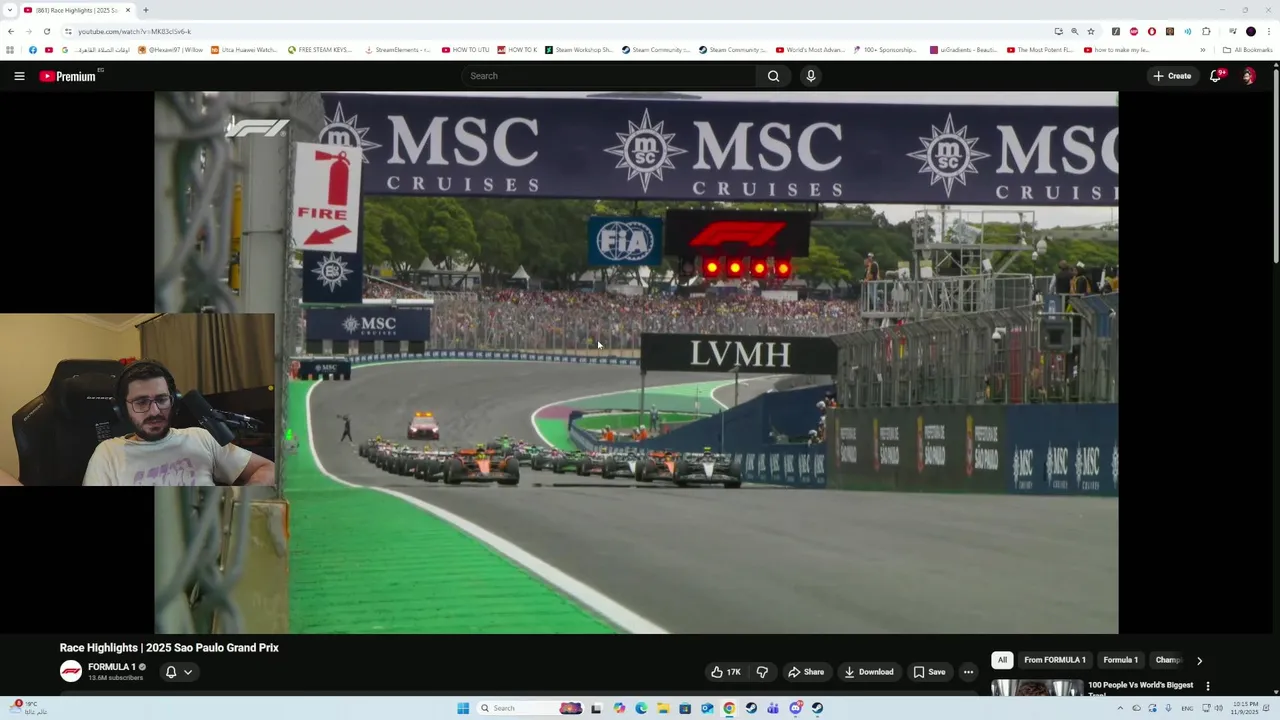Go back in browser history
Screen dimensions: 1280x720
(x=11, y=31)
